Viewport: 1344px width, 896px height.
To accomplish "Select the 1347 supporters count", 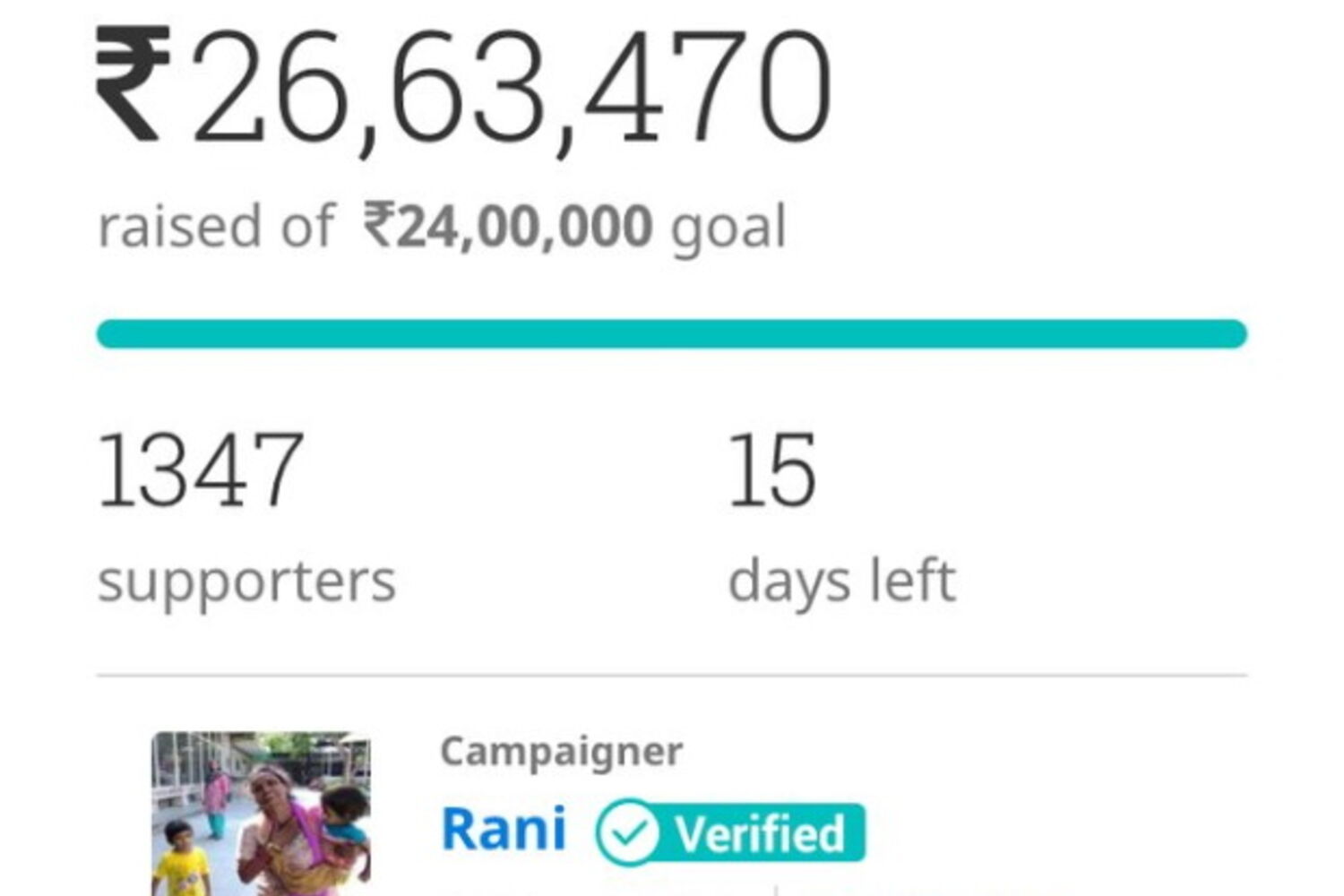I will [x=201, y=470].
